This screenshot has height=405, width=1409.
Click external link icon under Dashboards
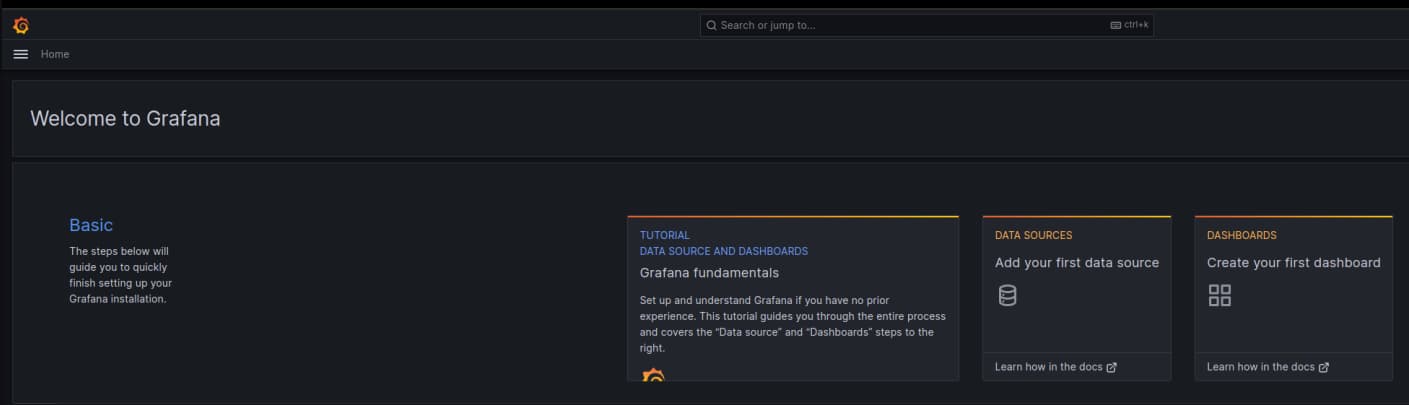pos(1324,367)
